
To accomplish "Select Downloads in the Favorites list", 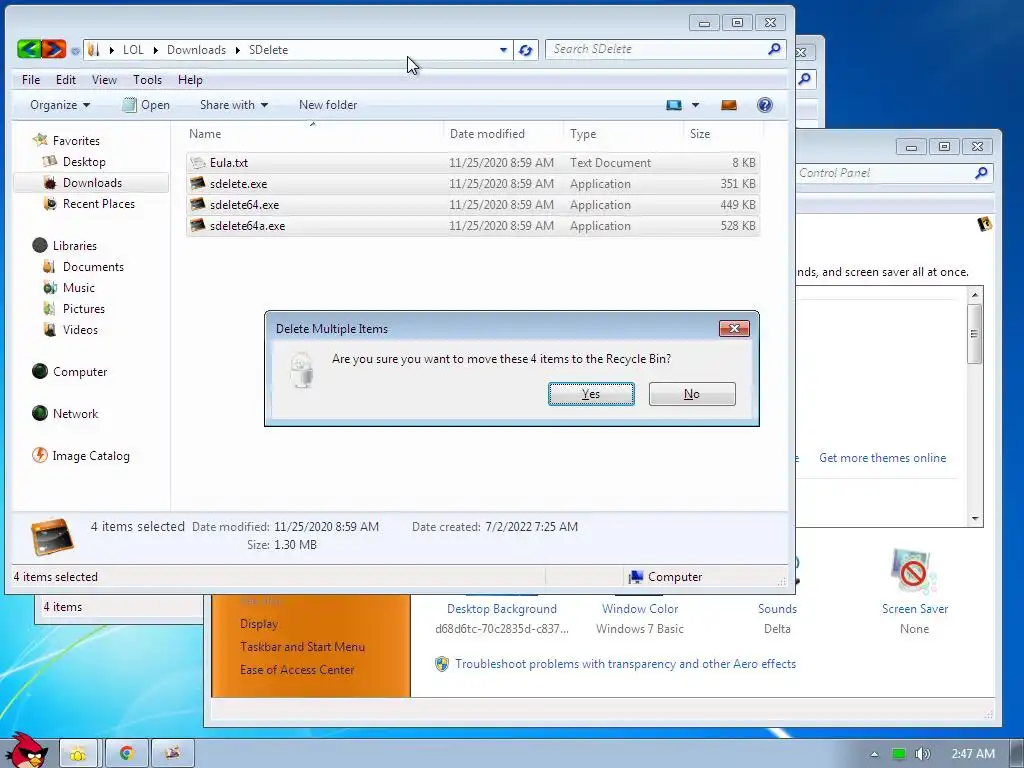I will pyautogui.click(x=92, y=183).
